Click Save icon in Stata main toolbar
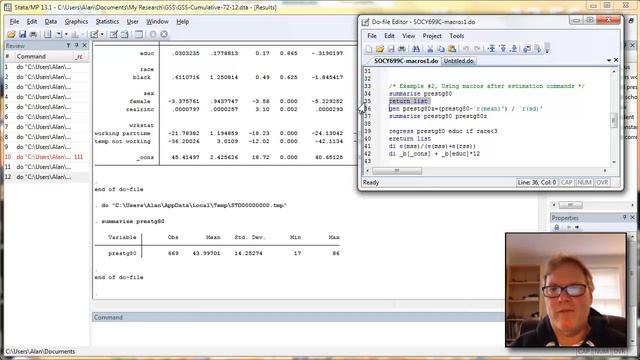The width and height of the screenshot is (640, 360). [x=22, y=35]
